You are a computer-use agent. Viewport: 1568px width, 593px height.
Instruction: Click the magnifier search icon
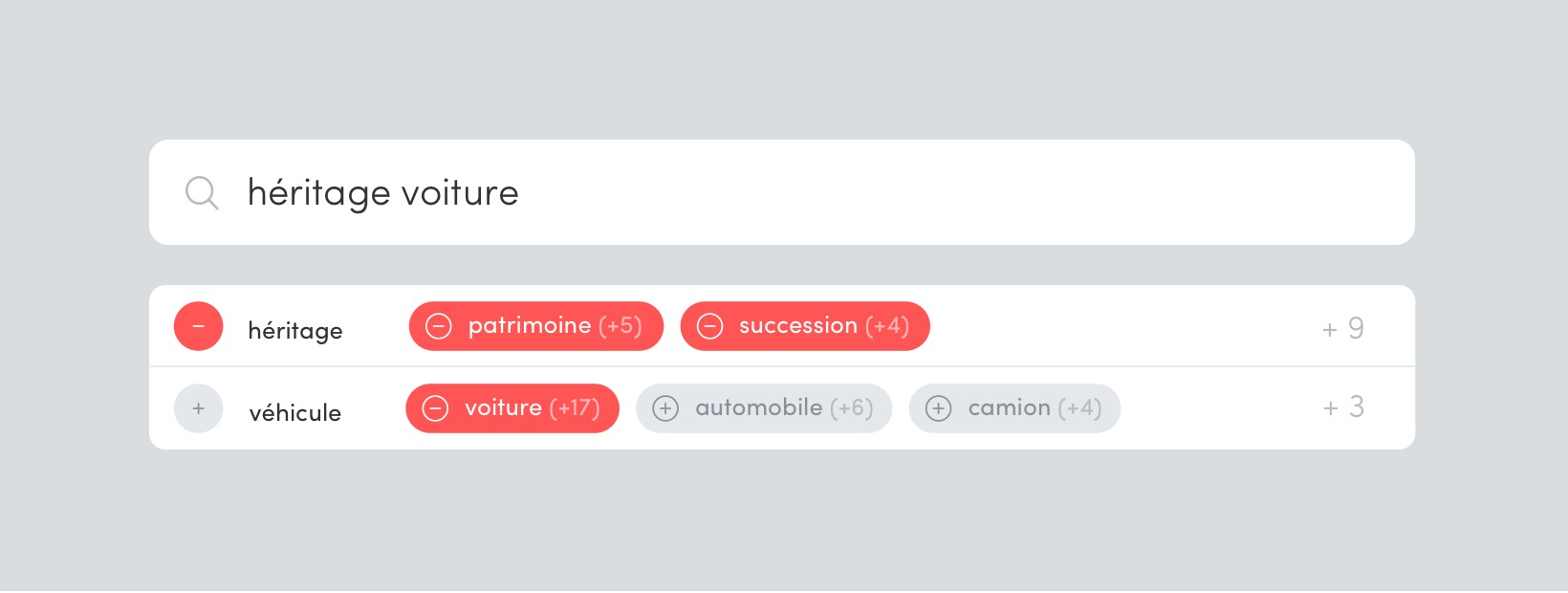(202, 192)
